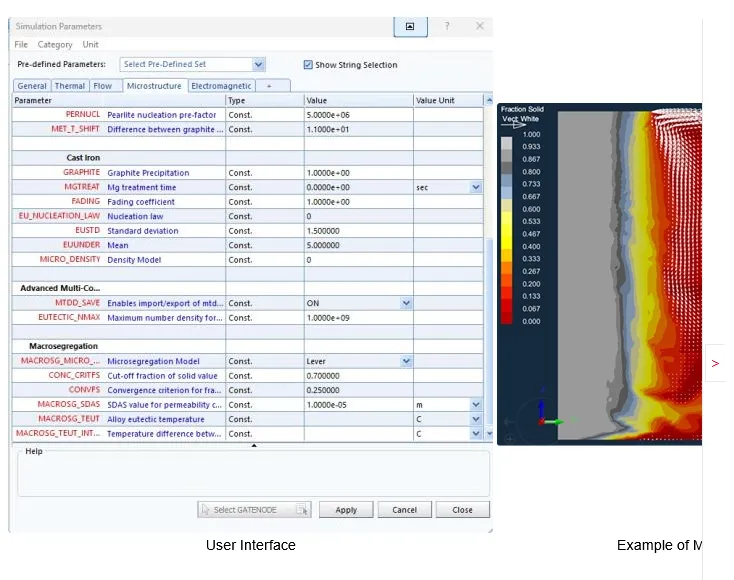Click the pin icon in the title bar
This screenshot has height=580, width=734.
coord(410,26)
